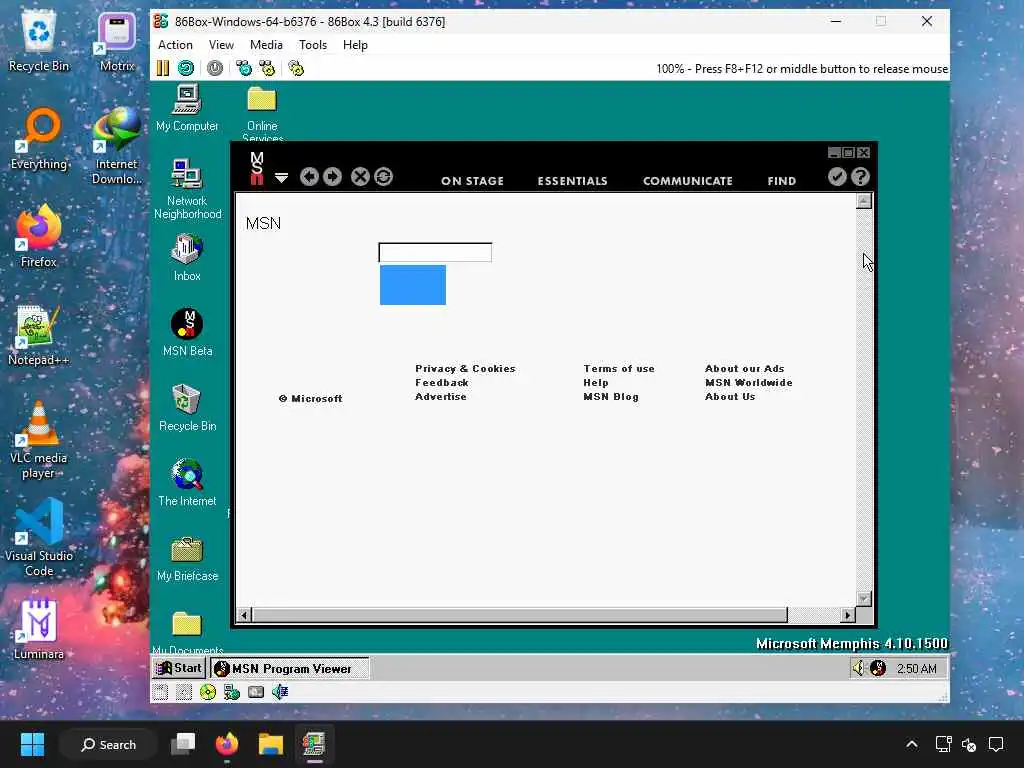Go back in MSN Program Viewer

tap(310, 176)
